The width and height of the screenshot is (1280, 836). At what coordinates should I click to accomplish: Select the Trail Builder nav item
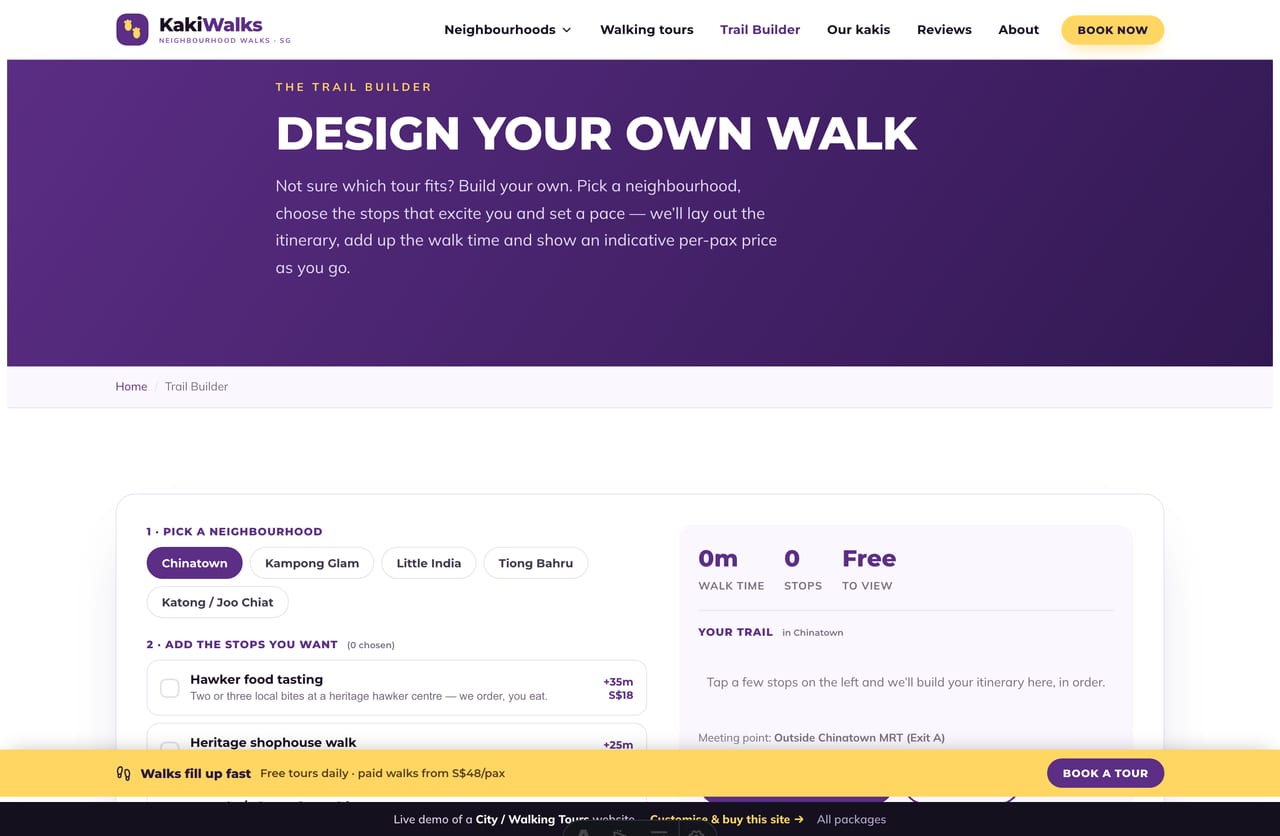[760, 29]
